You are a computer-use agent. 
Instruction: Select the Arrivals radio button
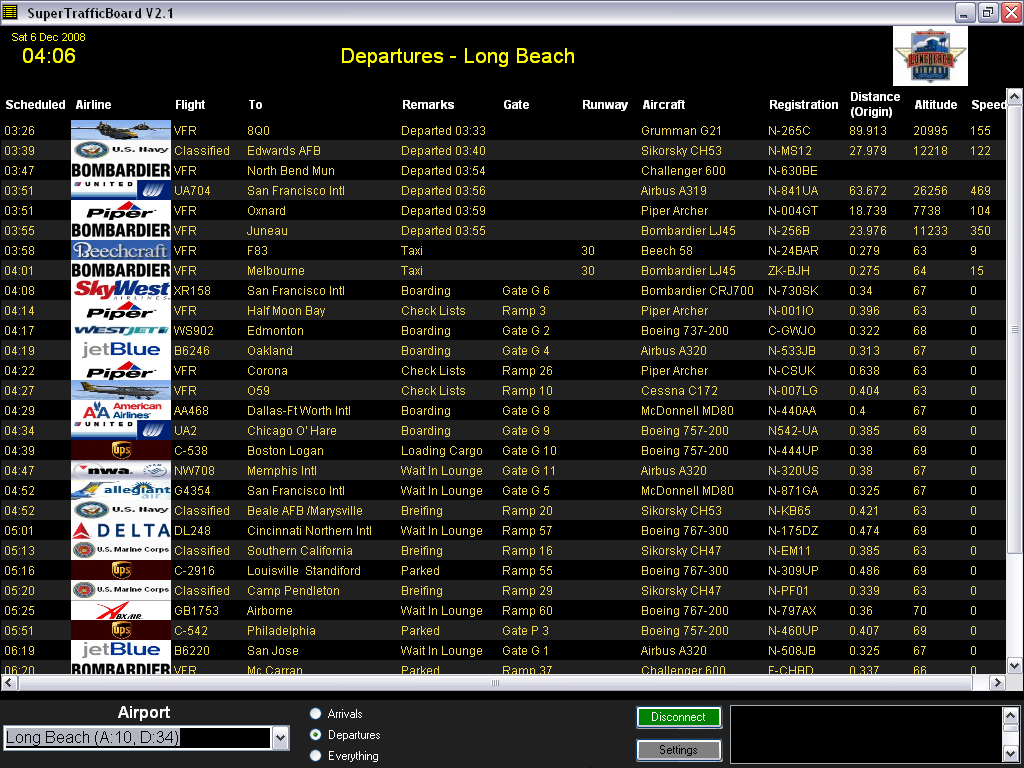point(316,714)
